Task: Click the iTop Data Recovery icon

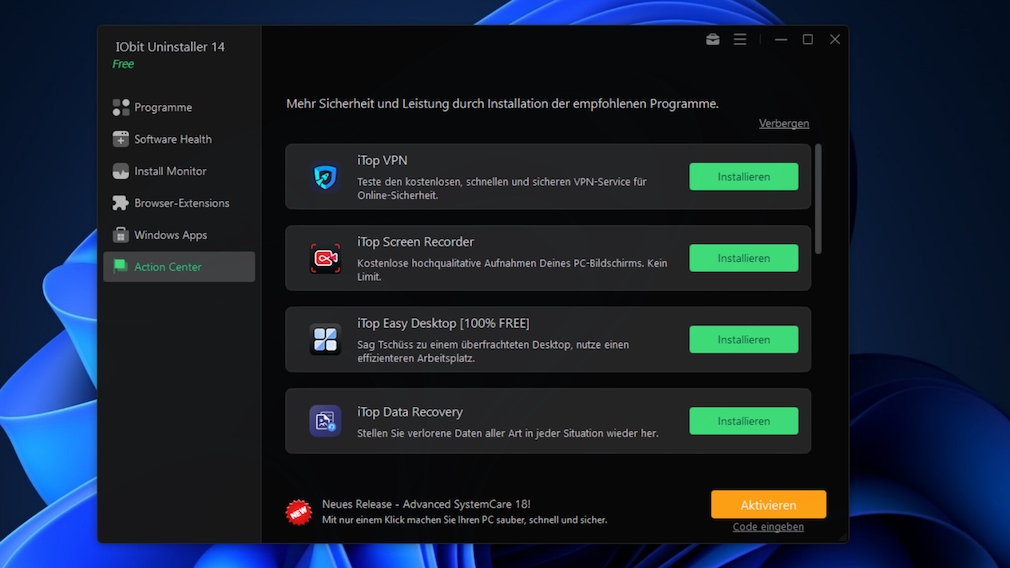Action: (x=325, y=421)
